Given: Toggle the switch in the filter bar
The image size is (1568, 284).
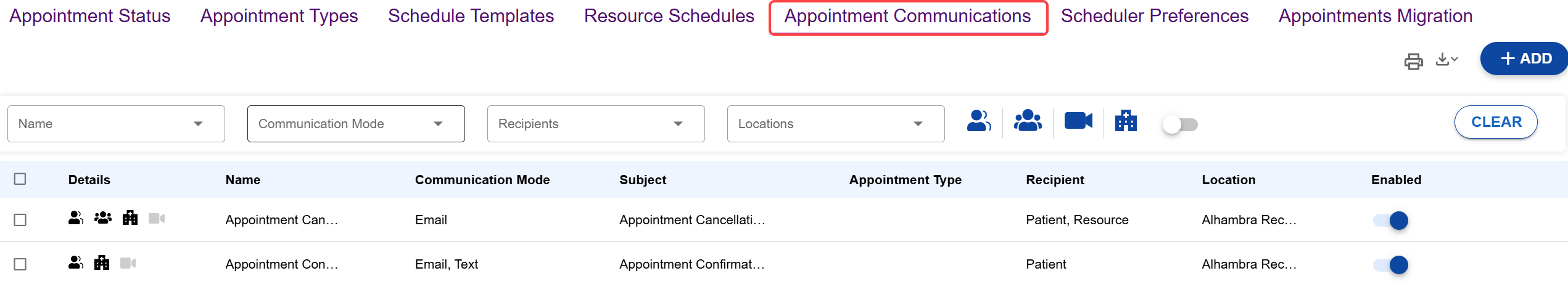Looking at the screenshot, I should pos(1179,124).
